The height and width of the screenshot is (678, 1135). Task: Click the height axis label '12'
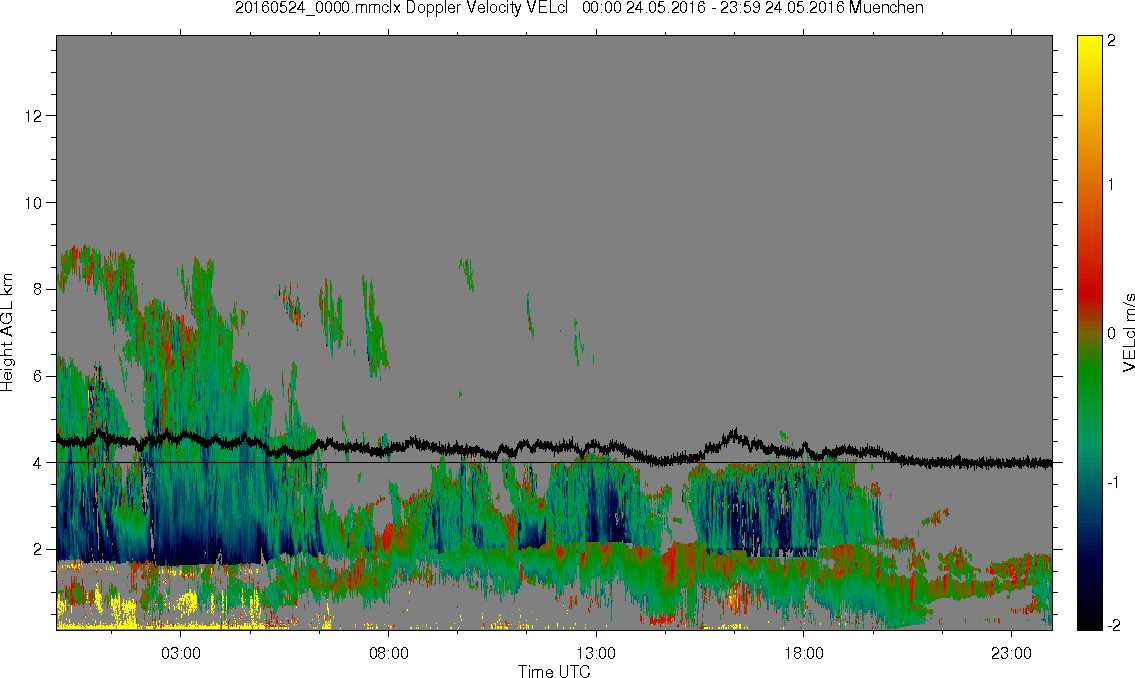click(x=33, y=116)
